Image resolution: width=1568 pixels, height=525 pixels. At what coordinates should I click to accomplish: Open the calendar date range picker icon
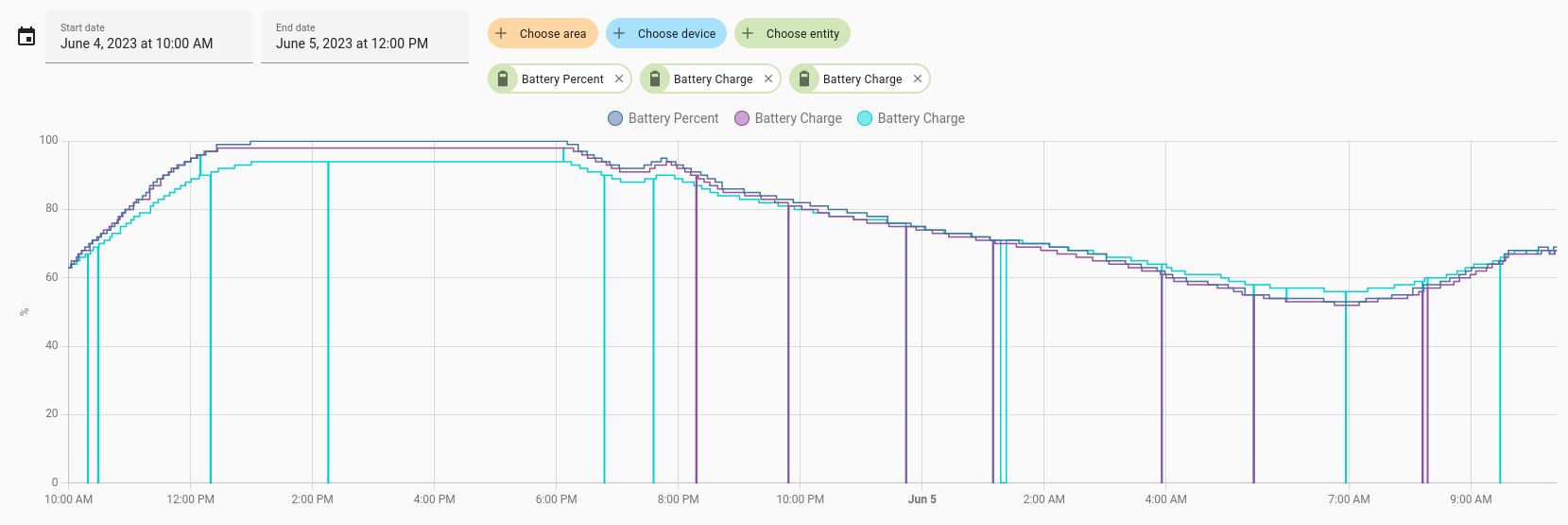click(26, 37)
